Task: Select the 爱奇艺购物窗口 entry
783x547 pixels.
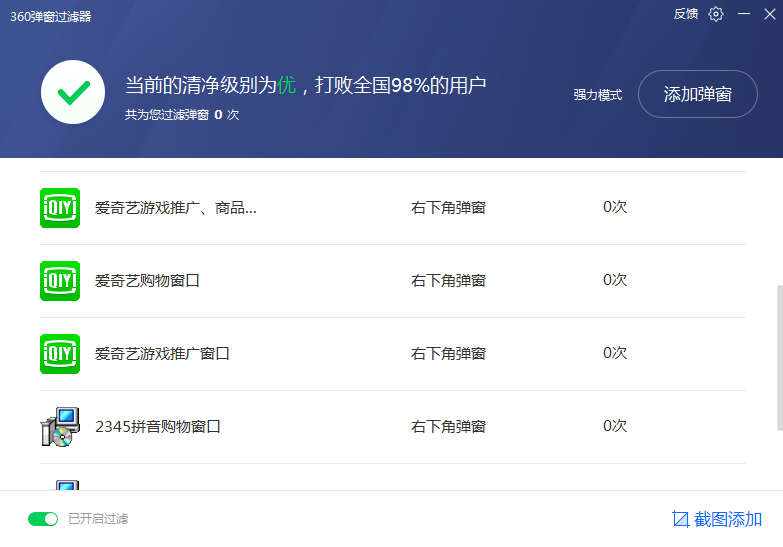Action: tap(392, 281)
